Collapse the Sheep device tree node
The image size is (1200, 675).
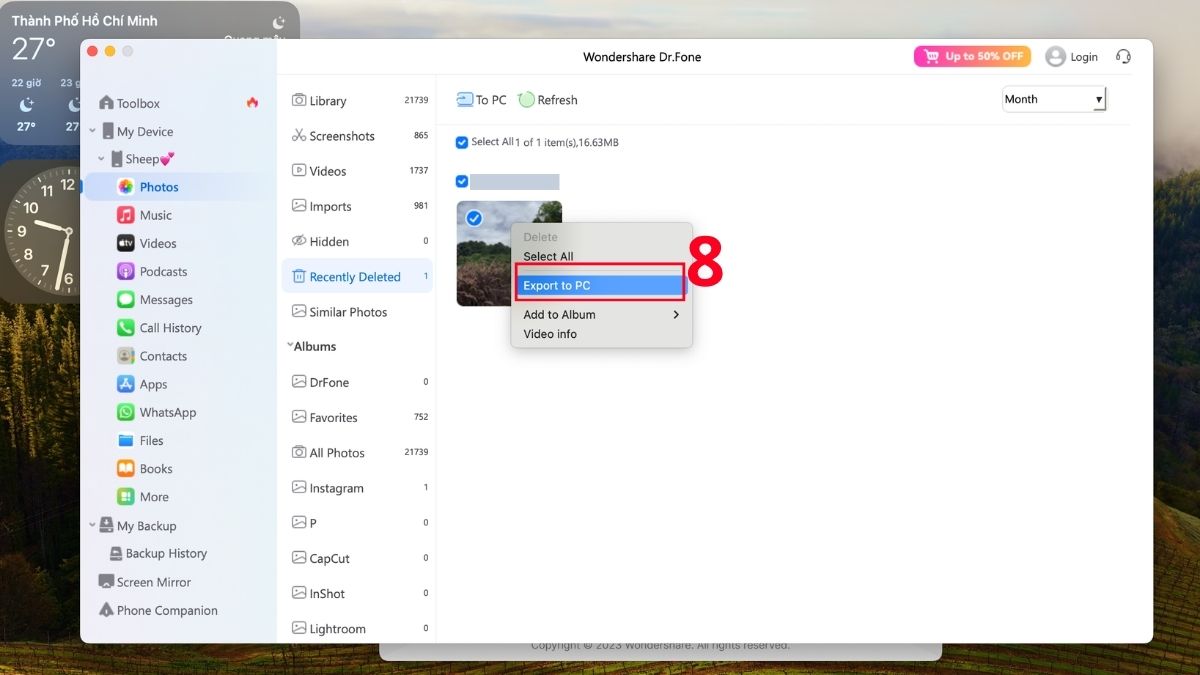(x=101, y=159)
